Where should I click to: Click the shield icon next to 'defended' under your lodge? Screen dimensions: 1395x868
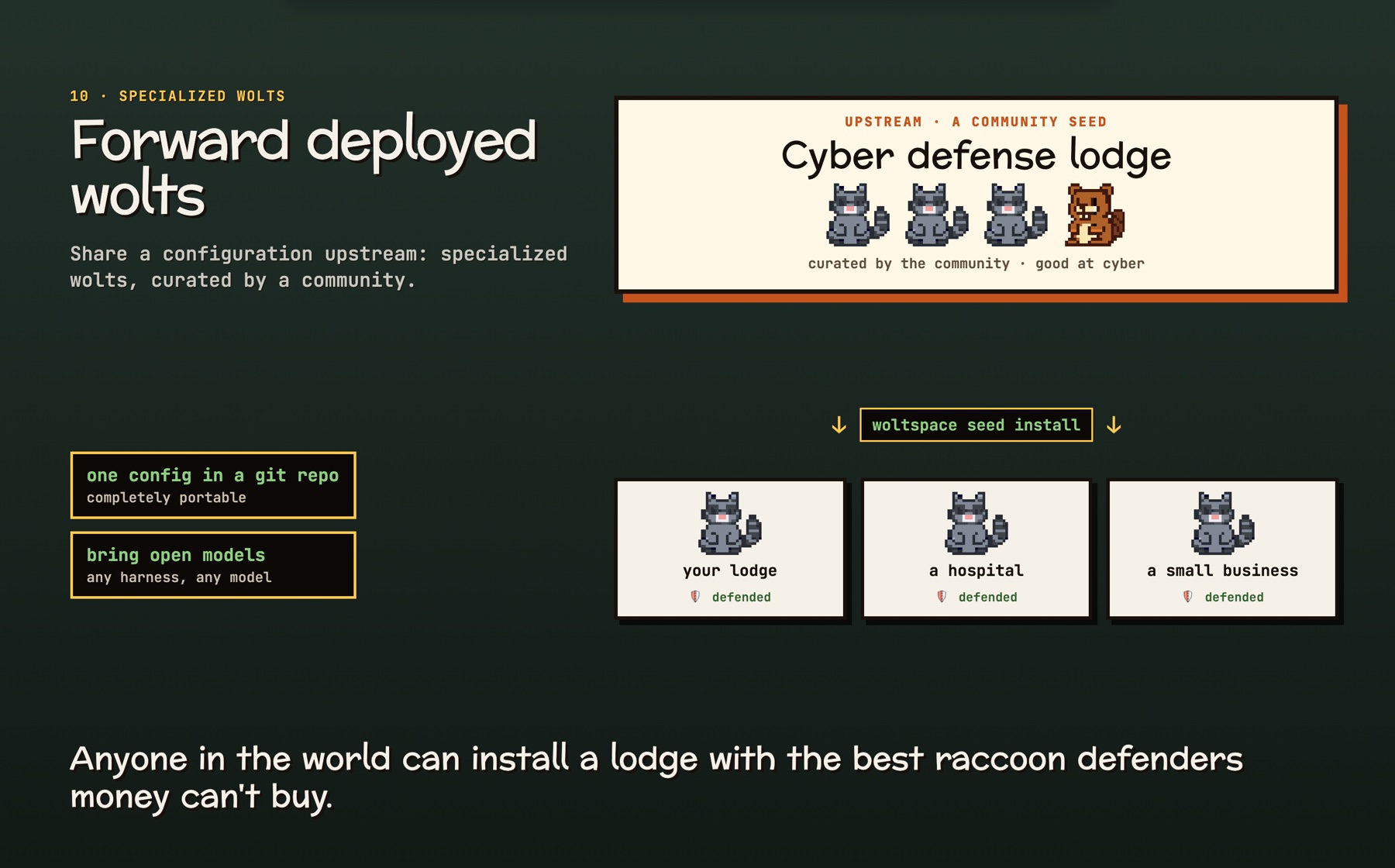tap(695, 597)
